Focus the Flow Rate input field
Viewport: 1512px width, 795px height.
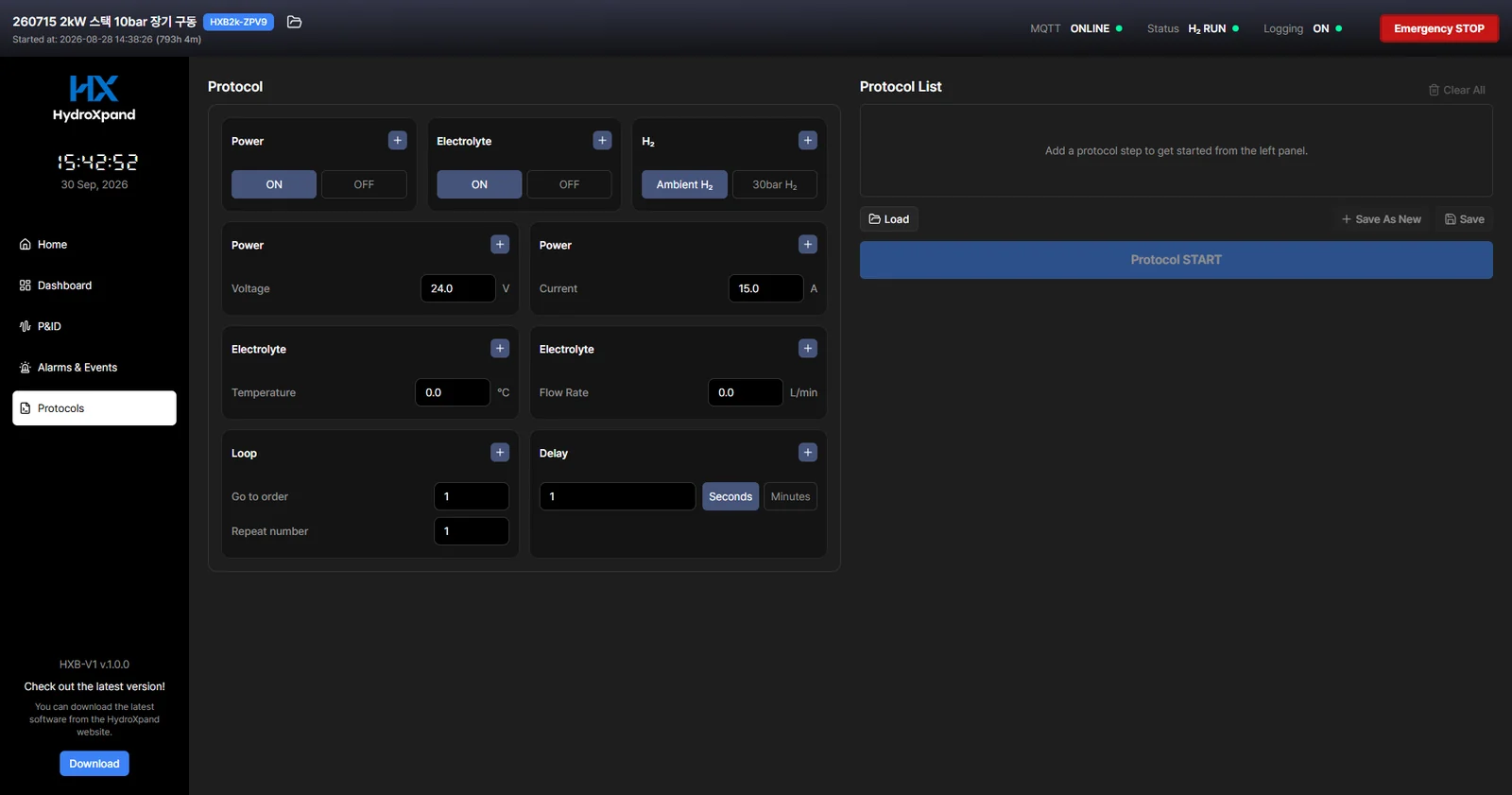pyautogui.click(x=746, y=392)
